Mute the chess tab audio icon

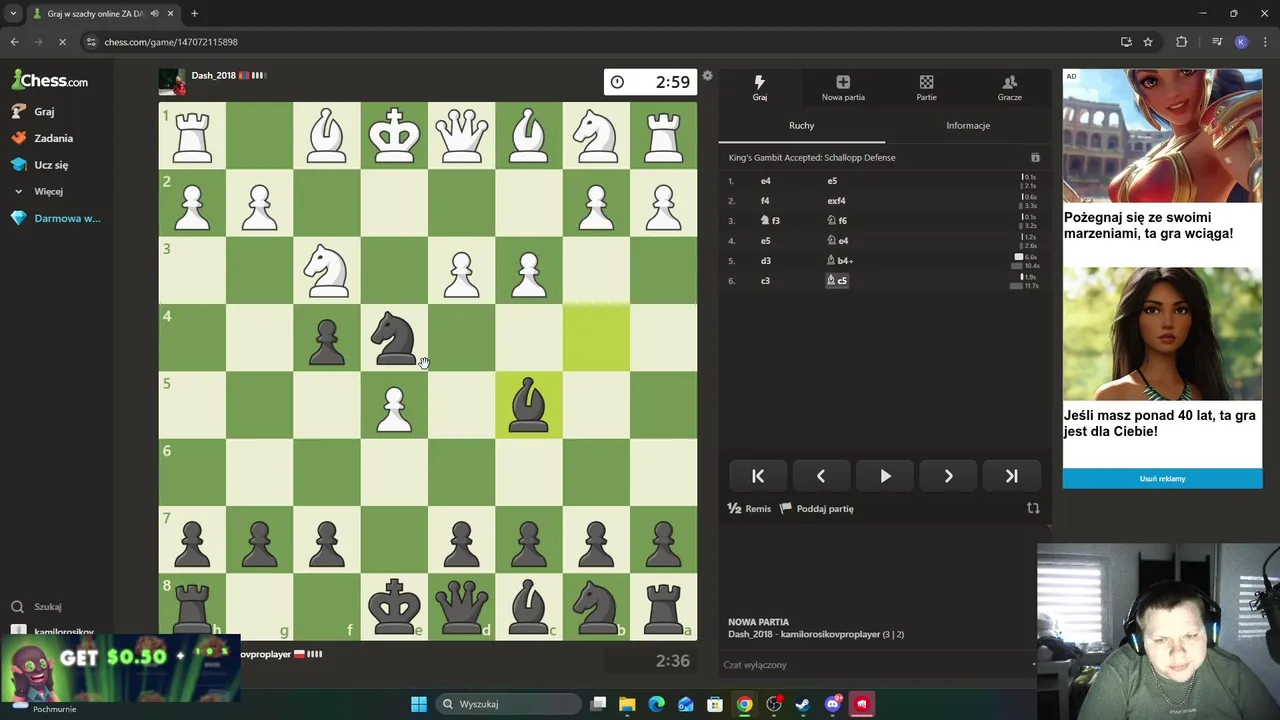tap(154, 14)
